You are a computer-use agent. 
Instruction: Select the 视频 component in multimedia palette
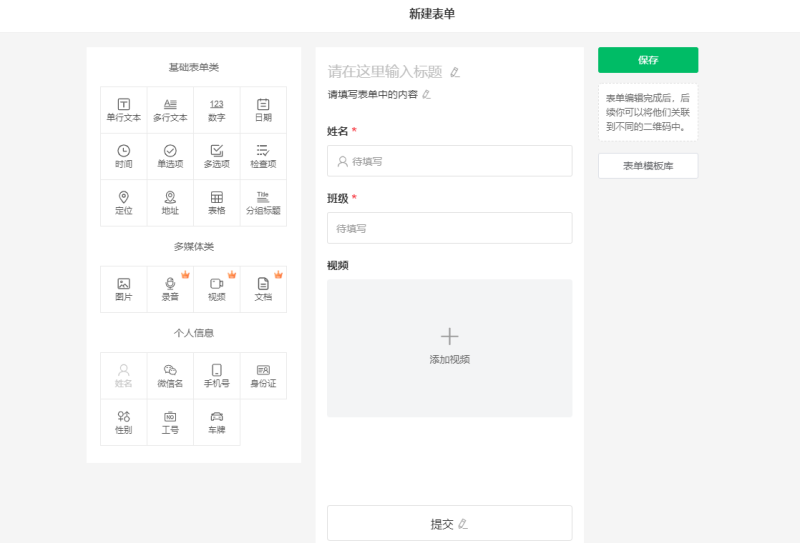point(216,289)
